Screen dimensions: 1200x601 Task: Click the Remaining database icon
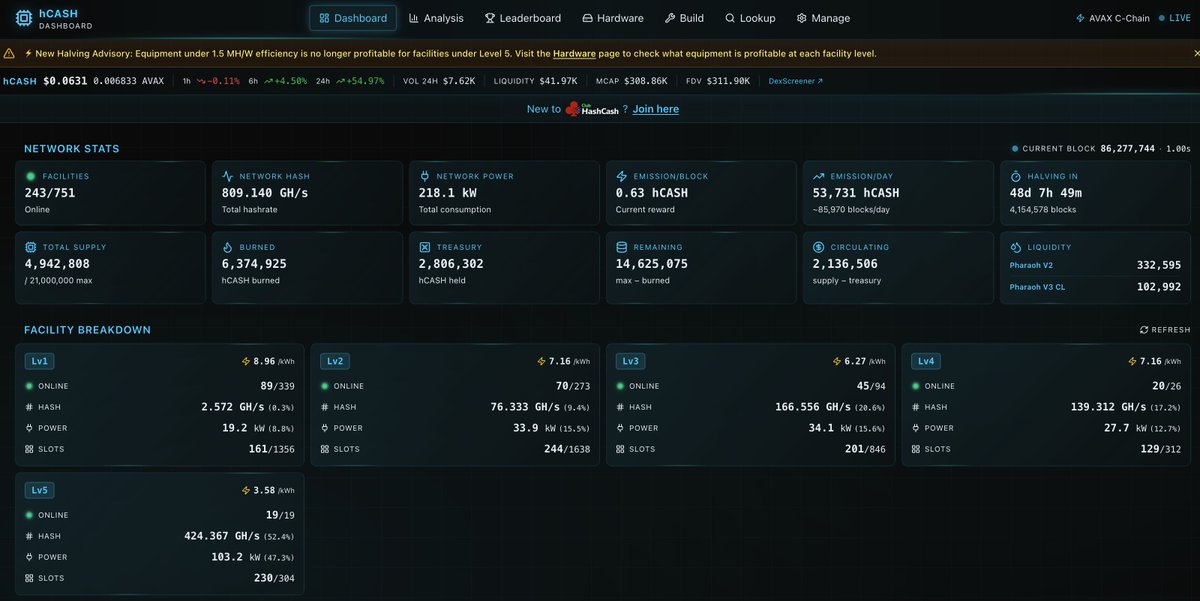(x=622, y=247)
